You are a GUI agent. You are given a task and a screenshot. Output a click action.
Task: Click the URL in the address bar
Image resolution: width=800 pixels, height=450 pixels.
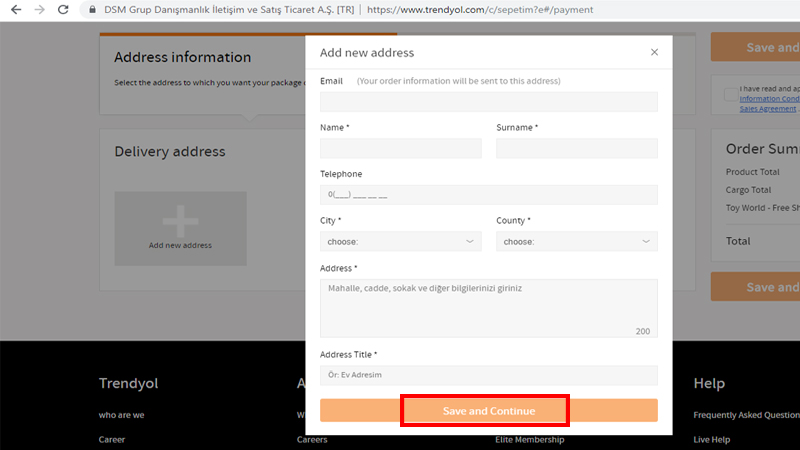(480, 10)
